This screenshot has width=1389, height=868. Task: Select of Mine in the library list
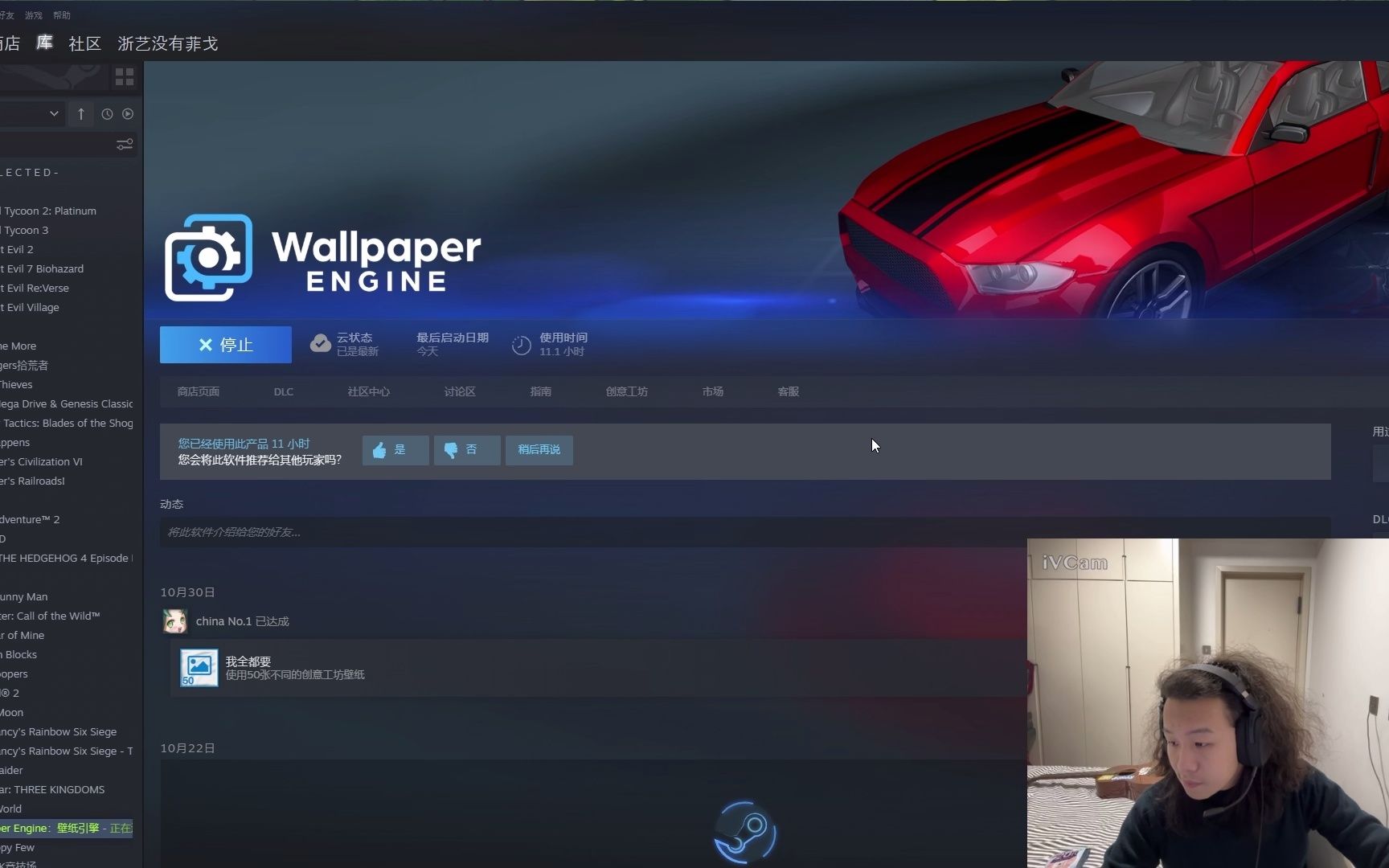click(x=67, y=635)
